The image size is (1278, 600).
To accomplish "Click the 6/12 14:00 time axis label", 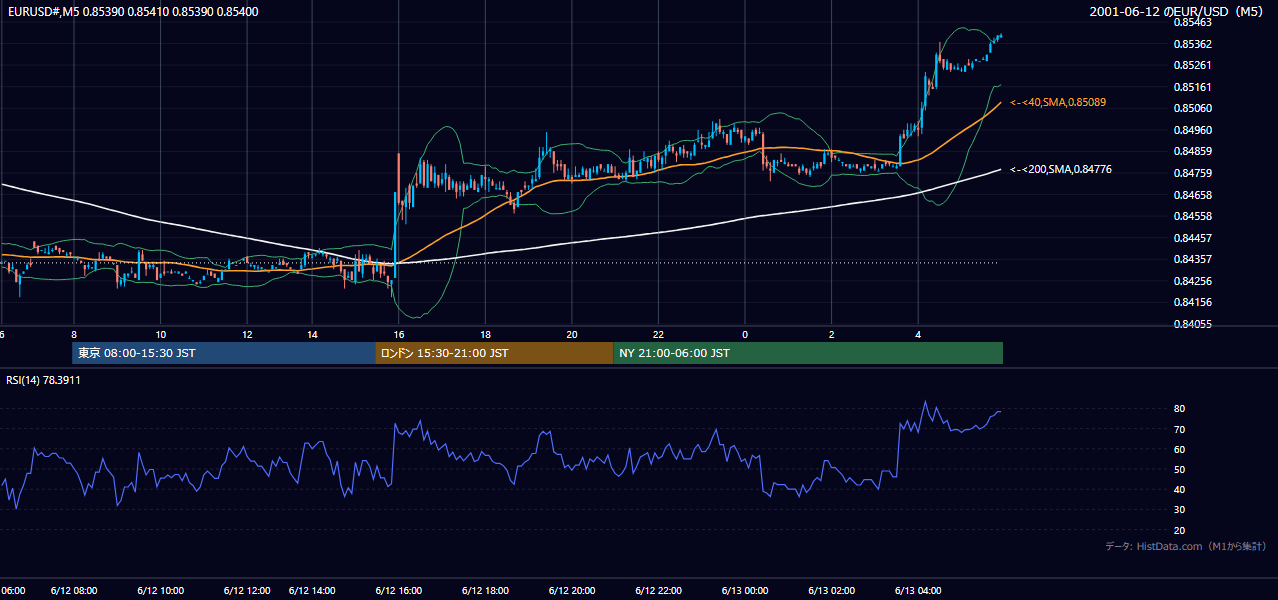I will [312, 590].
